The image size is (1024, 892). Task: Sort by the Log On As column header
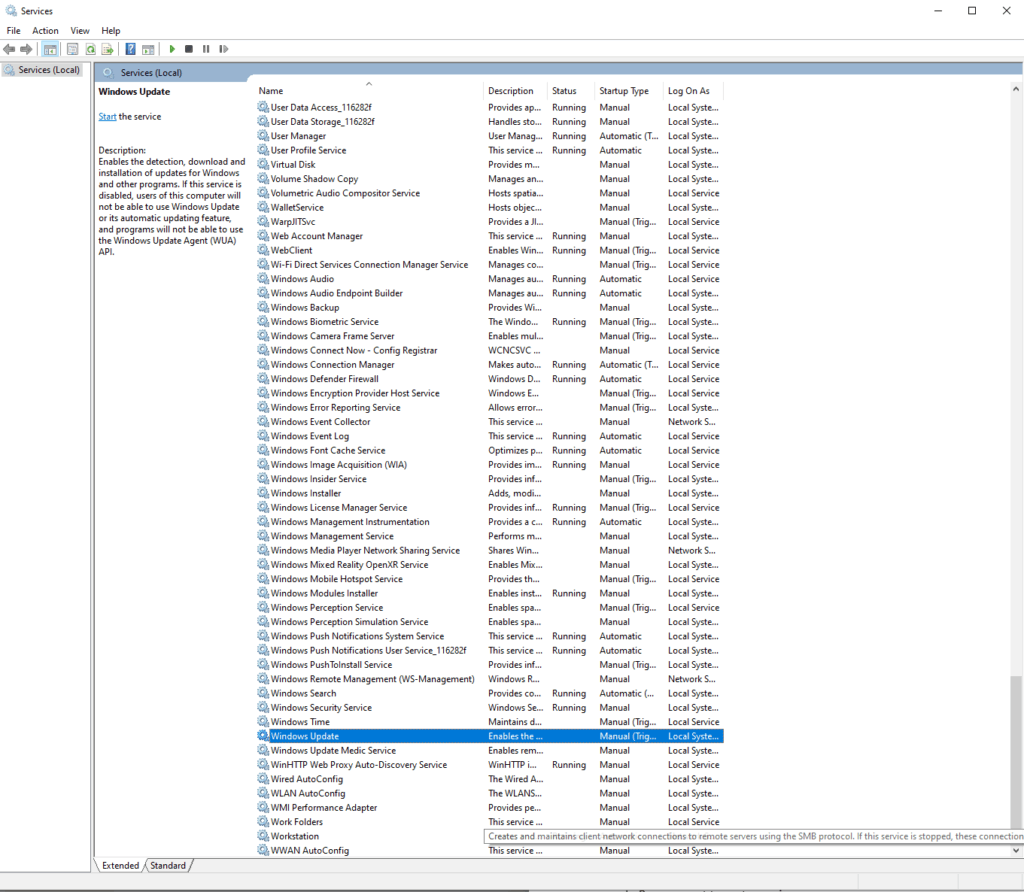(693, 91)
